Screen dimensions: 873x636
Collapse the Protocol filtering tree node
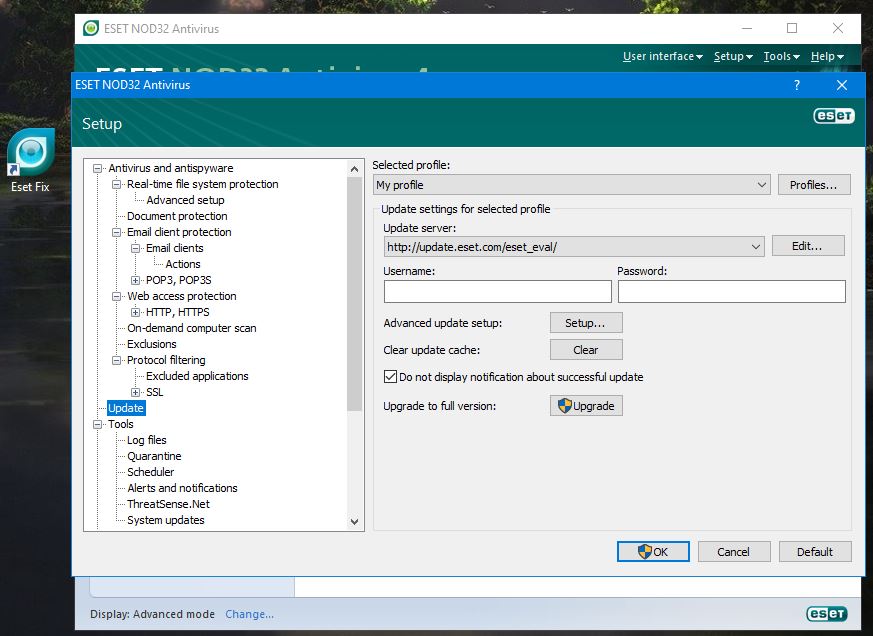pos(116,360)
